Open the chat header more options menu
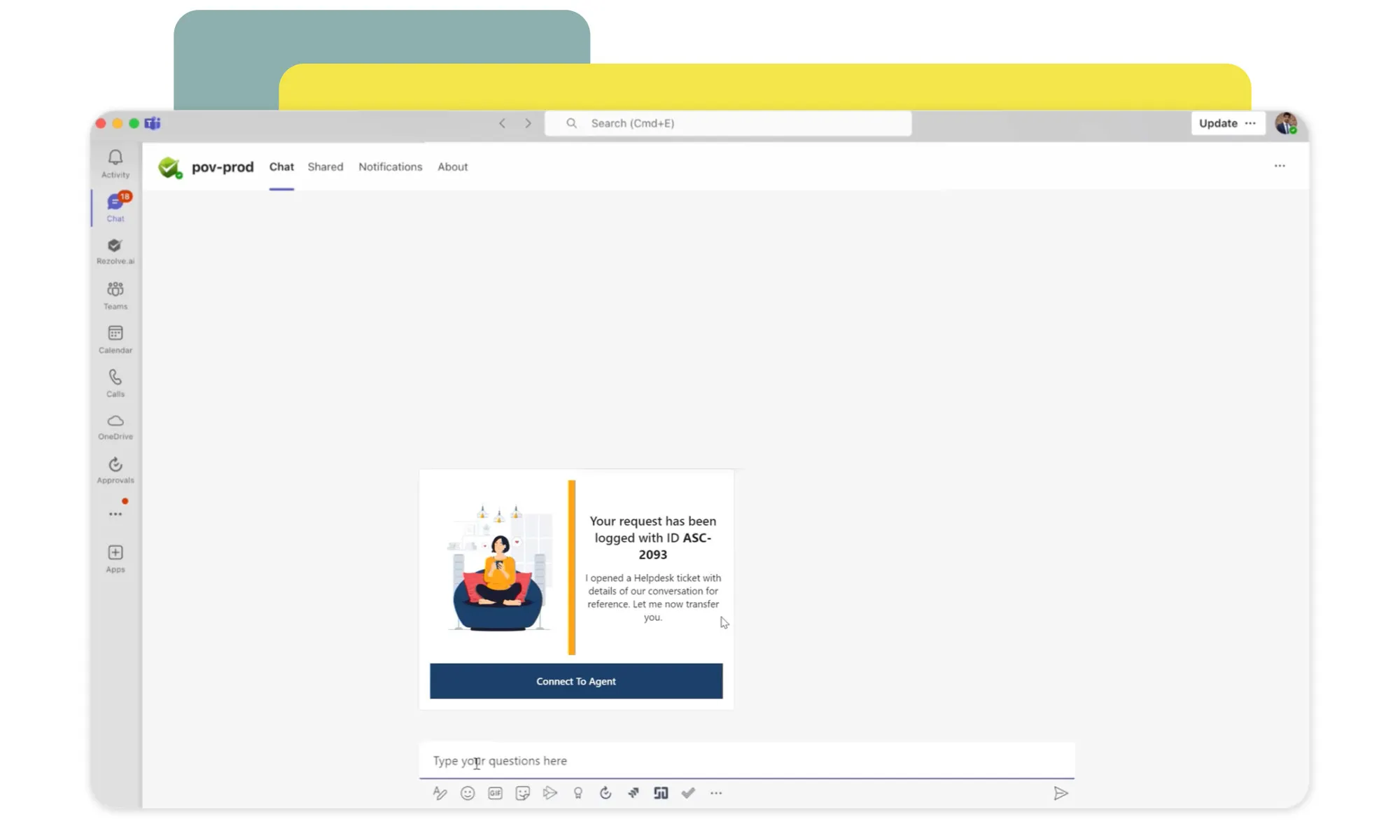This screenshot has width=1400, height=840. click(x=1279, y=166)
